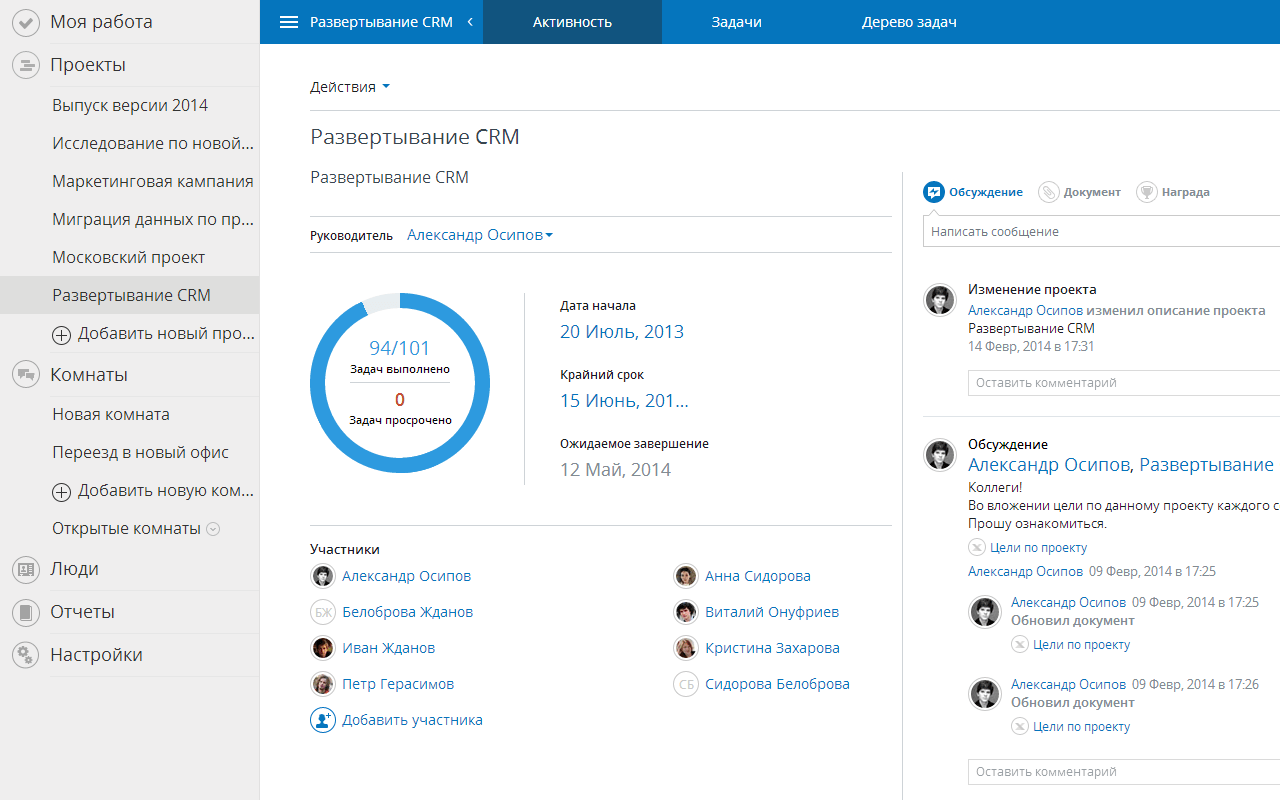This screenshot has height=800, width=1280.
Task: Click expected completion 12 Май, 2014
Action: pyautogui.click(x=615, y=470)
